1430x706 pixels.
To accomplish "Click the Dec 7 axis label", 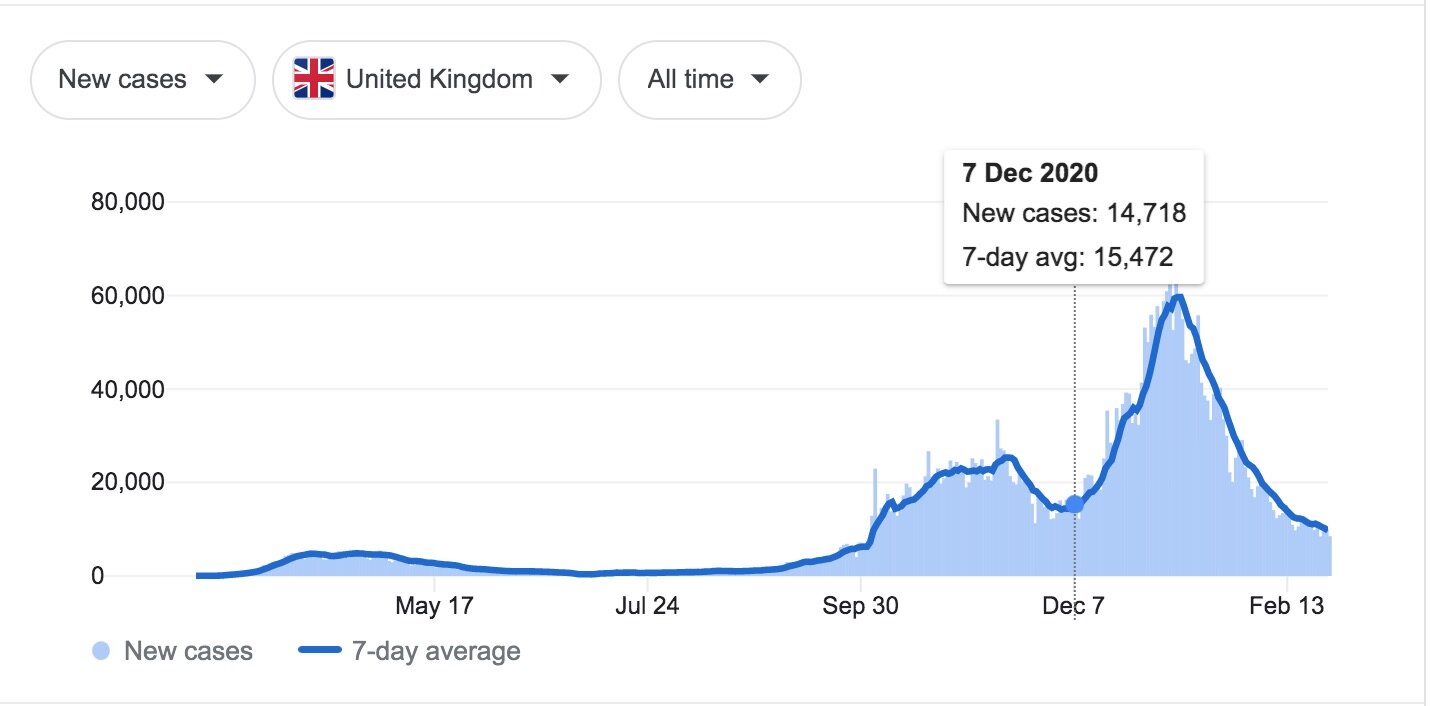I will tap(1076, 606).
